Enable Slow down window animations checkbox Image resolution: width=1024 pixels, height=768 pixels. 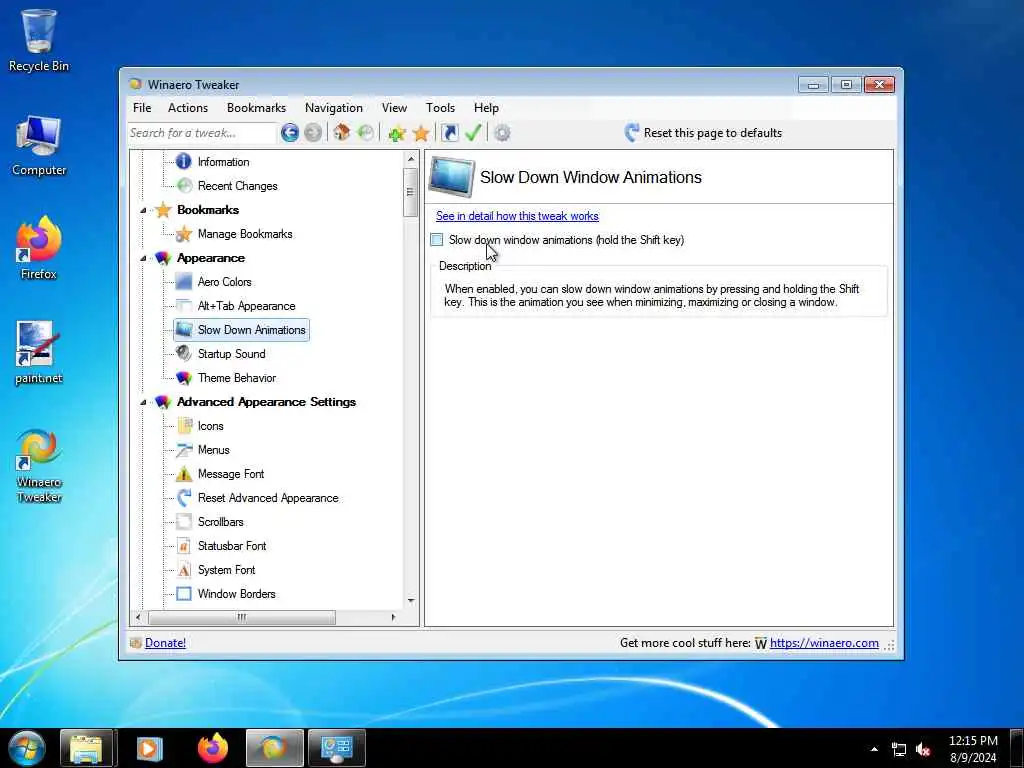437,240
